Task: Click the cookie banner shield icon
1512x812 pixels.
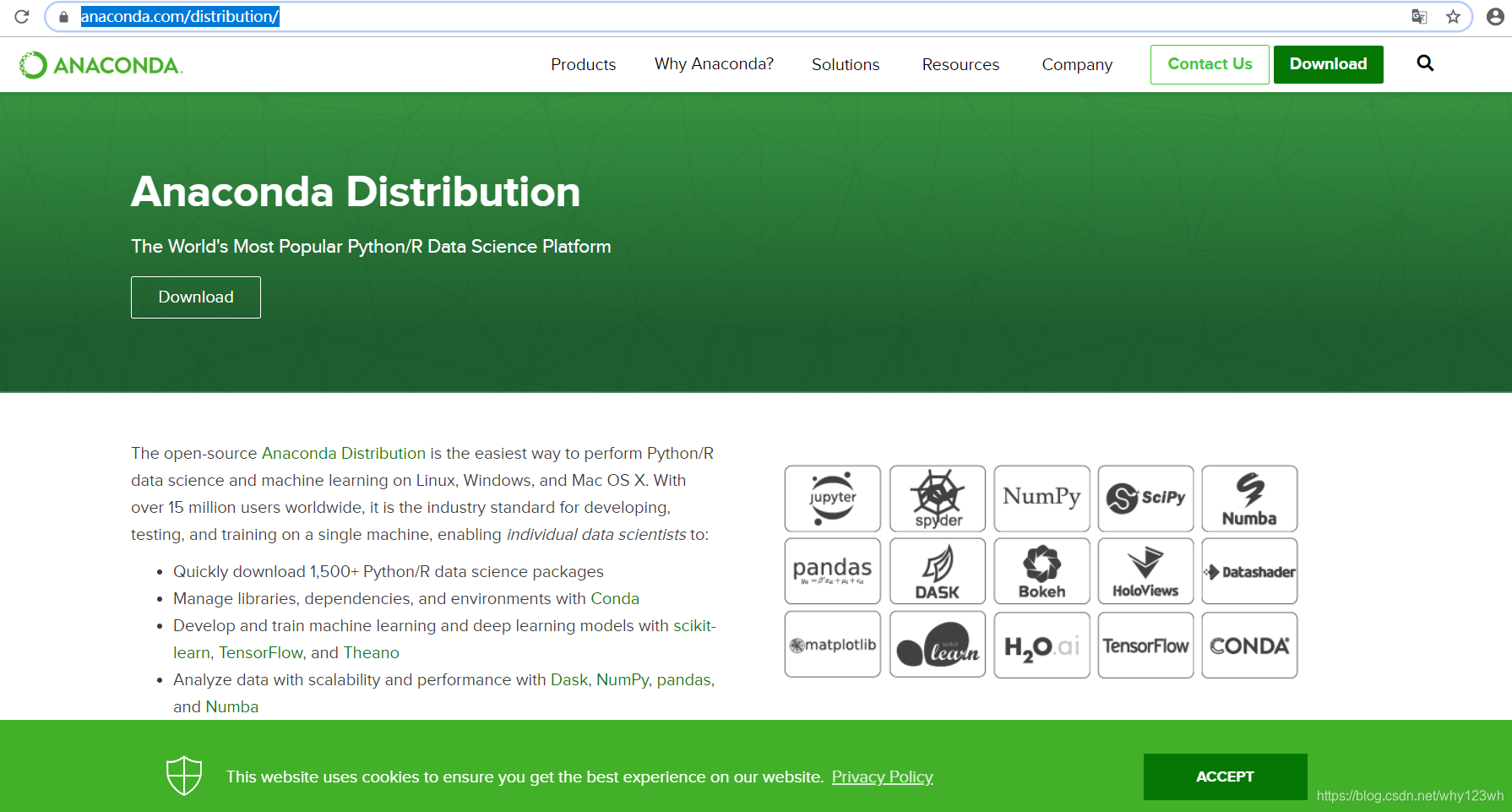Action: point(184,776)
